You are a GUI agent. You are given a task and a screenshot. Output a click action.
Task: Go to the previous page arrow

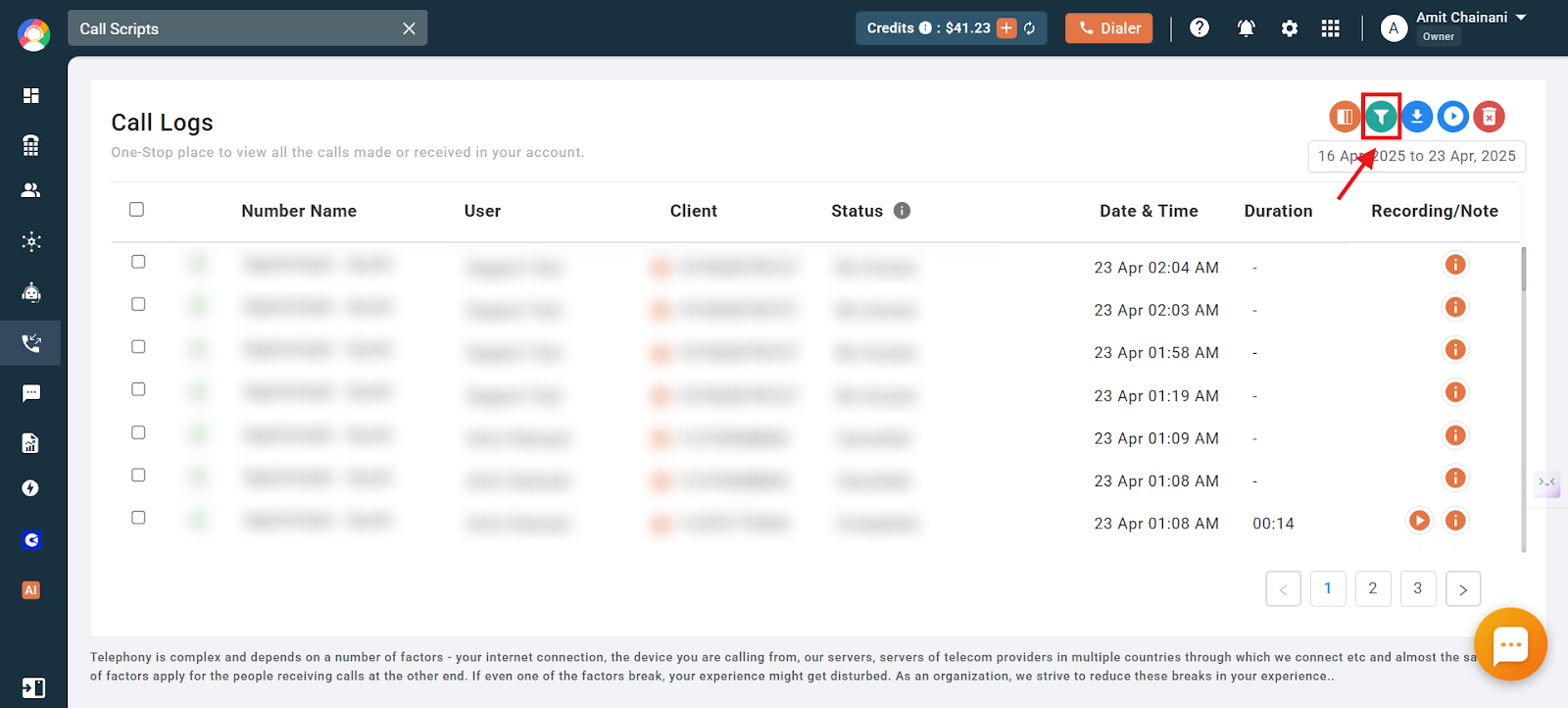coord(1283,589)
